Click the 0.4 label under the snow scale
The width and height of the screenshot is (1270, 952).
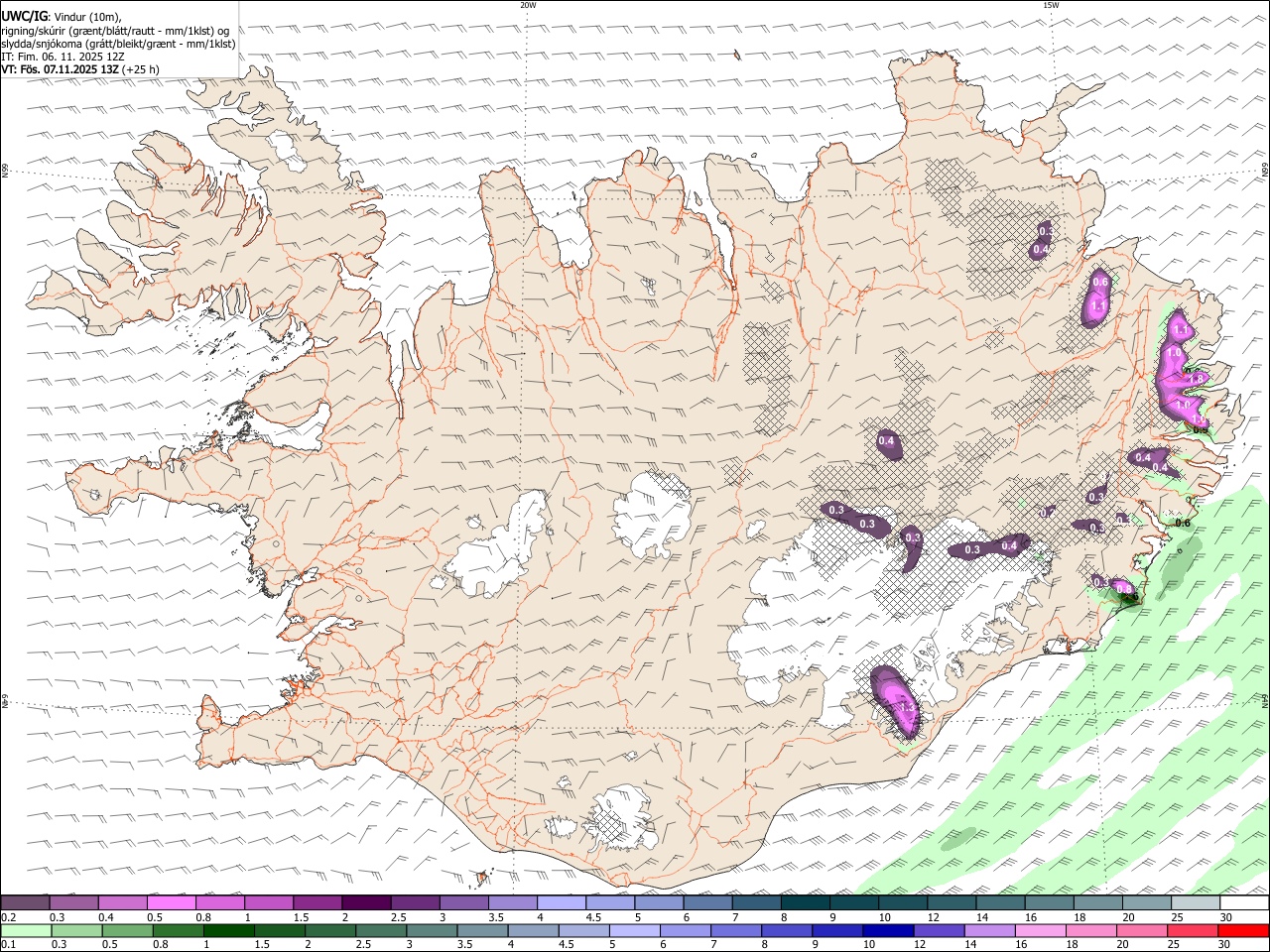click(106, 917)
